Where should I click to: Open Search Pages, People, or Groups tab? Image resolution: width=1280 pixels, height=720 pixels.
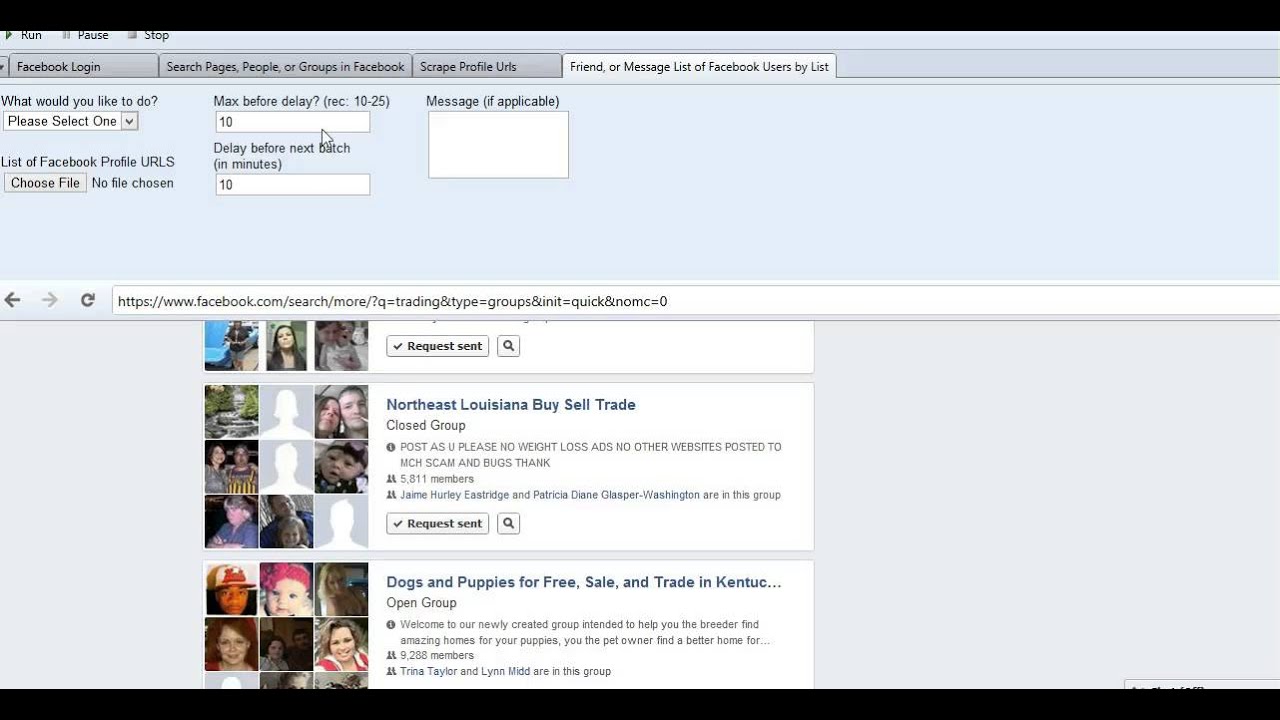click(285, 66)
